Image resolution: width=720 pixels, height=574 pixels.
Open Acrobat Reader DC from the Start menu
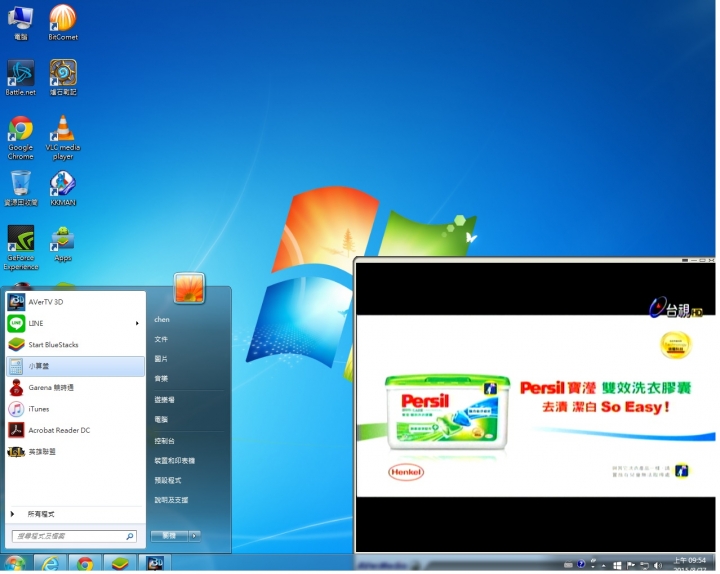point(76,431)
